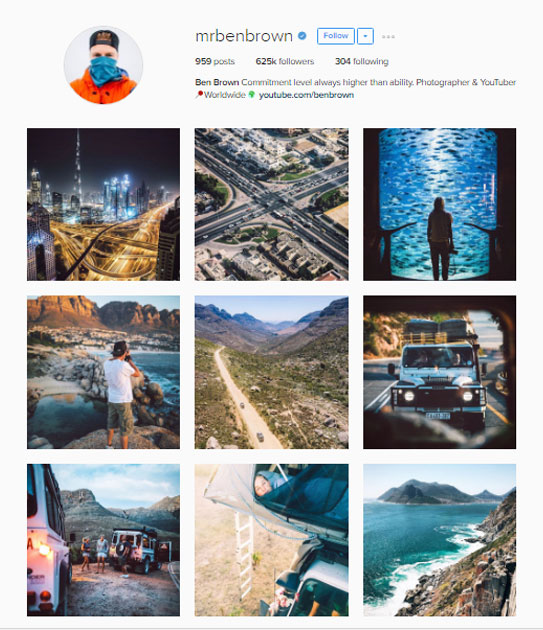
Task: Expand the suggested accounts dropdown arrow
Action: point(365,36)
